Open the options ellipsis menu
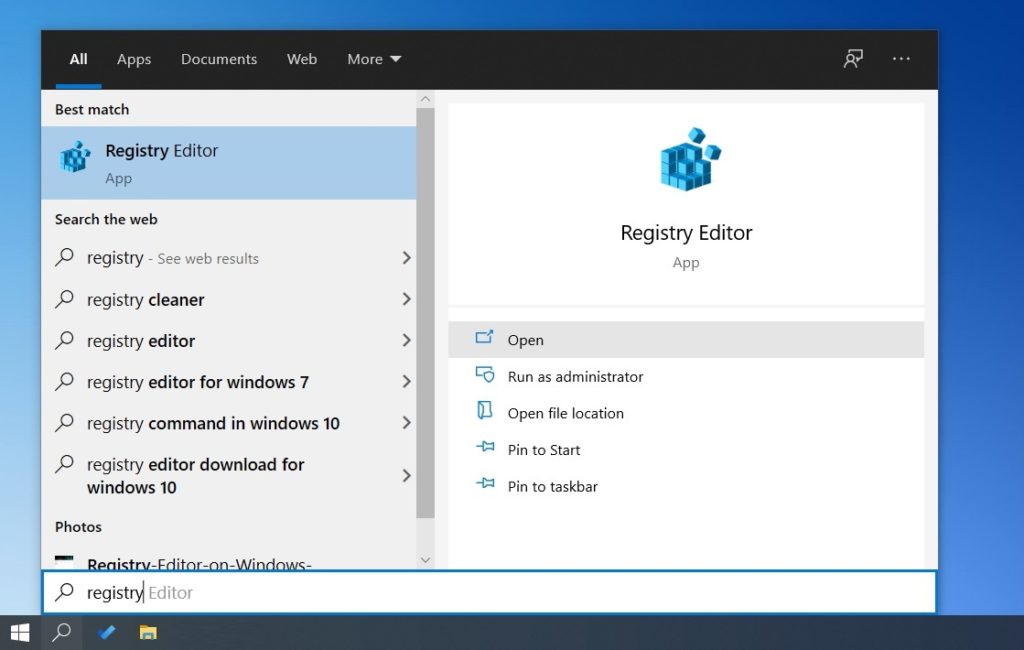 point(901,59)
